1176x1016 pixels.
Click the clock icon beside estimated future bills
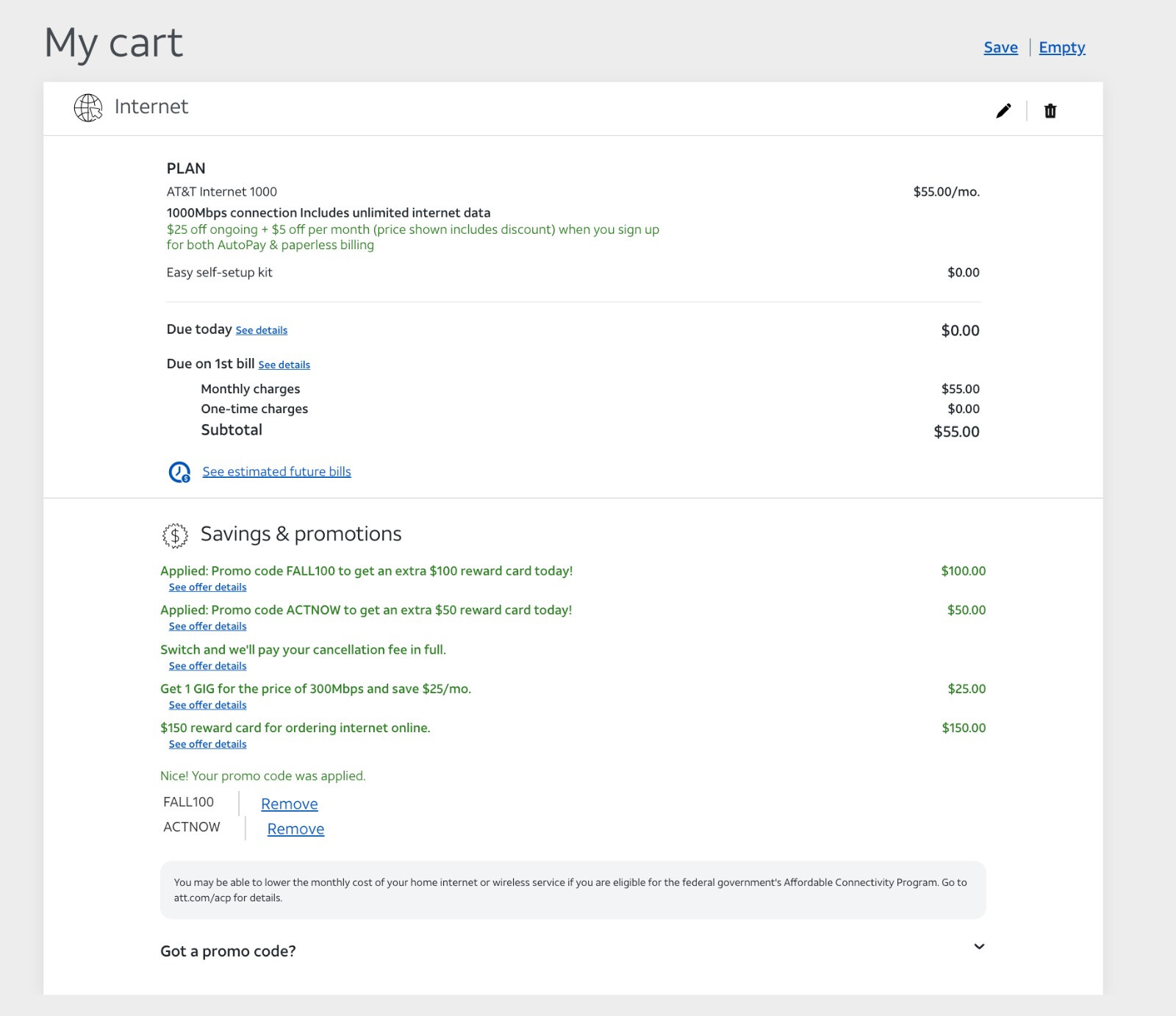[x=179, y=472]
